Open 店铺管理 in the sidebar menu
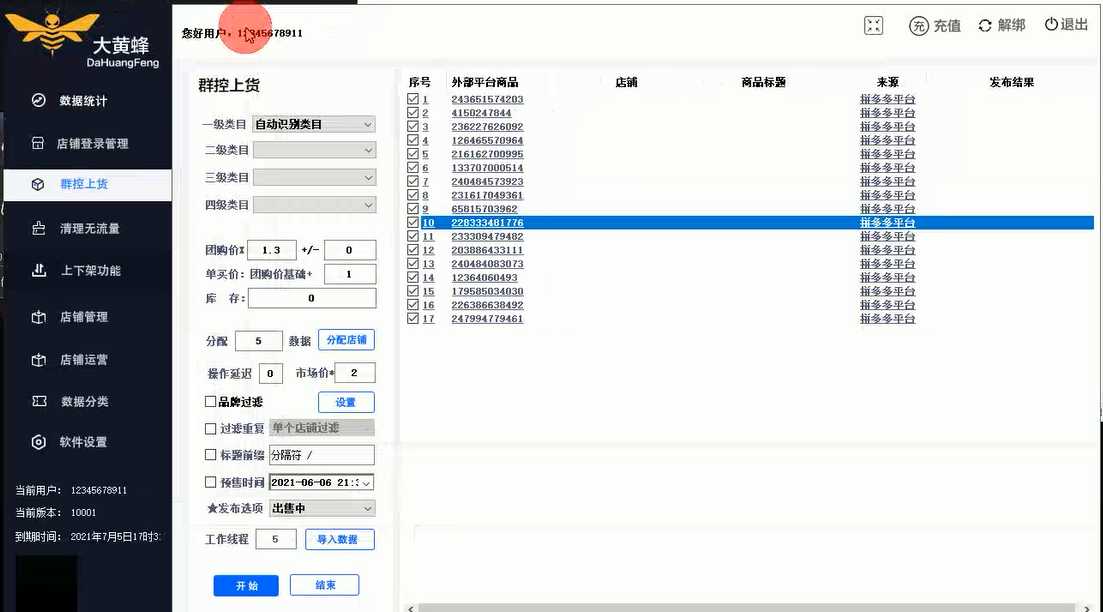This screenshot has width=1103, height=612. 83,317
